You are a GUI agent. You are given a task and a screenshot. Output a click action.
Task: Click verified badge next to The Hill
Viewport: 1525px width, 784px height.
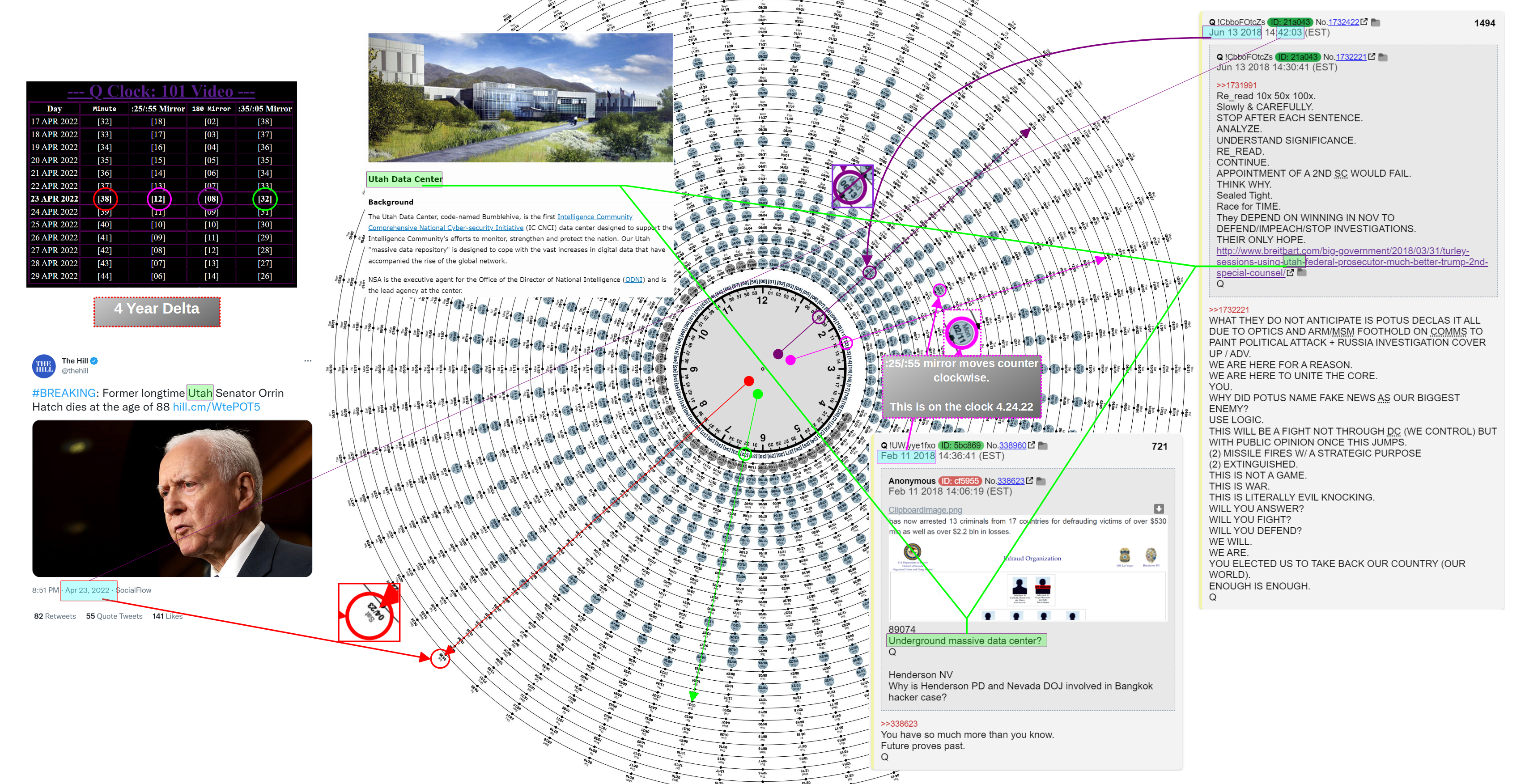pyautogui.click(x=94, y=360)
